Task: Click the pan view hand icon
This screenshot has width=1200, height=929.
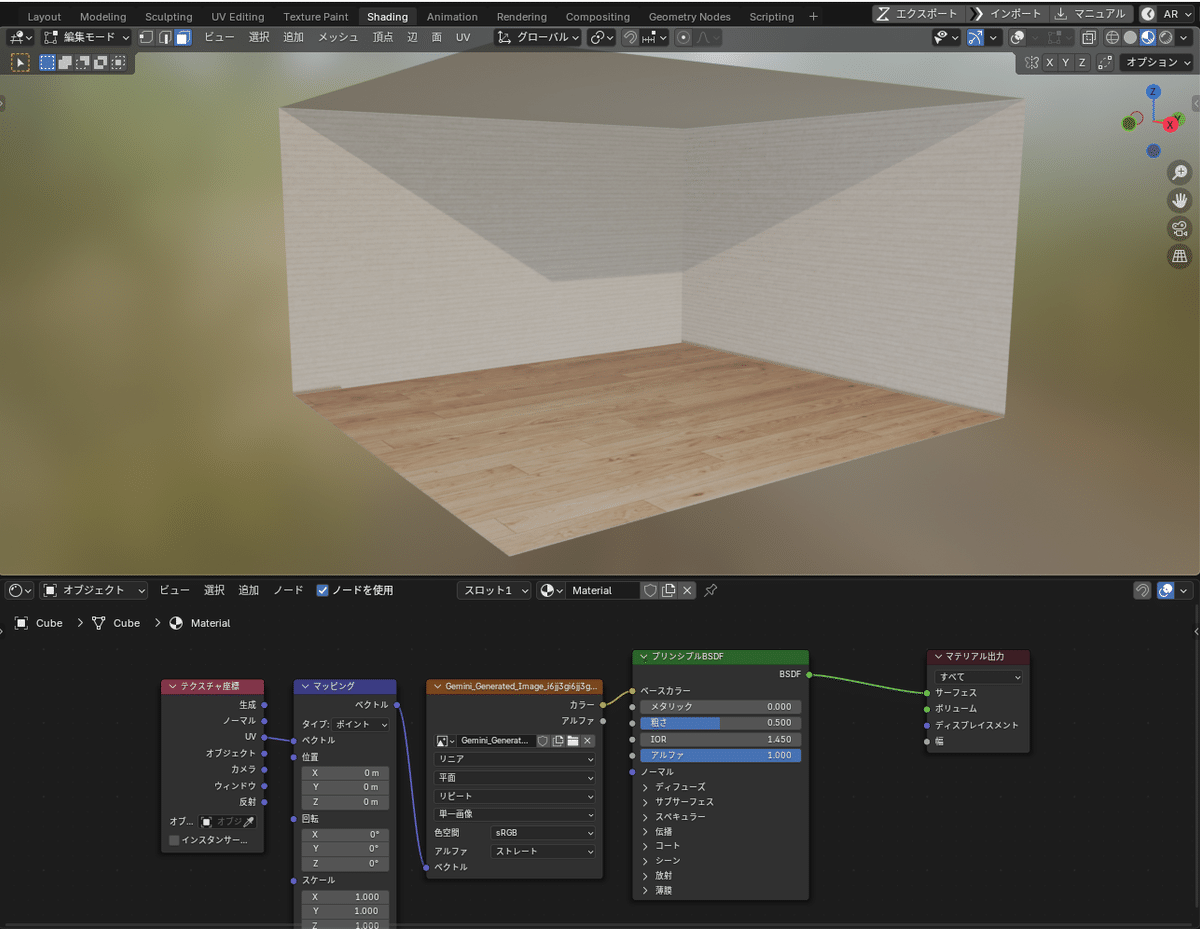Action: coord(1179,200)
